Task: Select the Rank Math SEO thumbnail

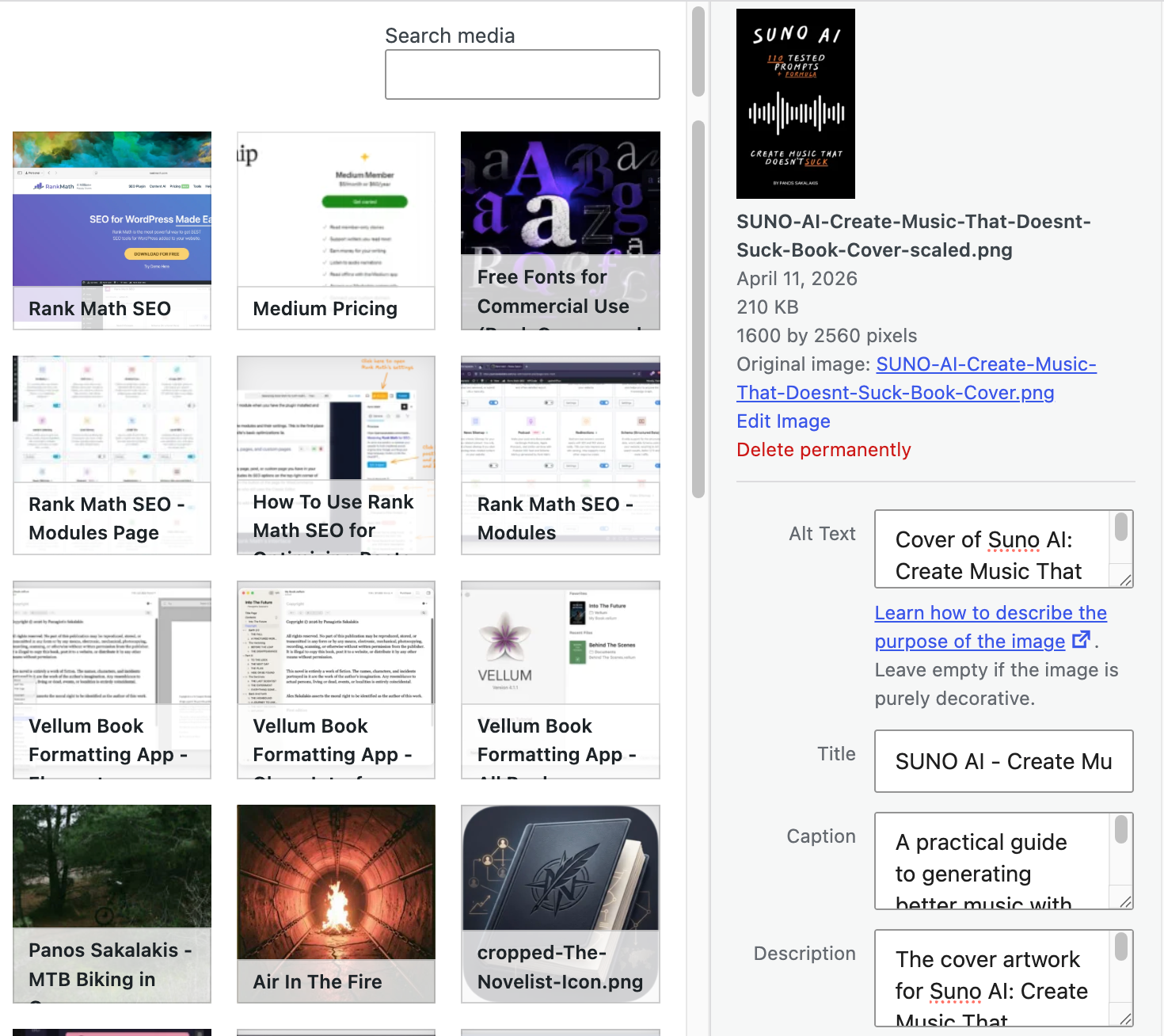Action: (x=112, y=230)
